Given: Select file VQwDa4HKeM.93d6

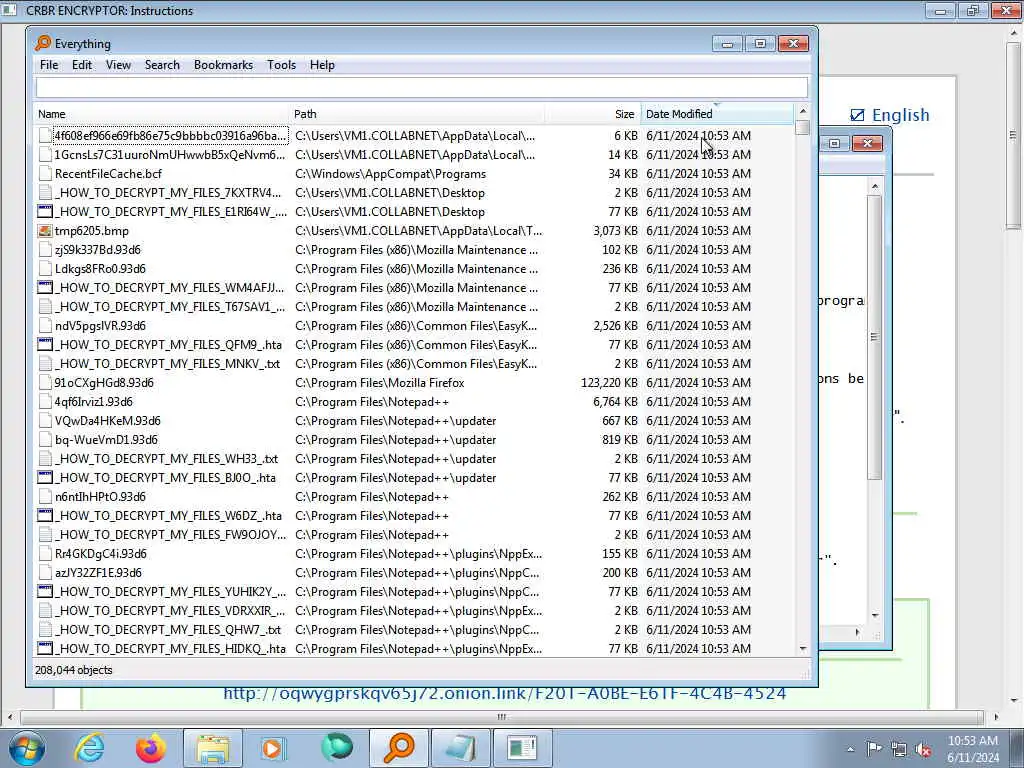Looking at the screenshot, I should pyautogui.click(x=108, y=421).
